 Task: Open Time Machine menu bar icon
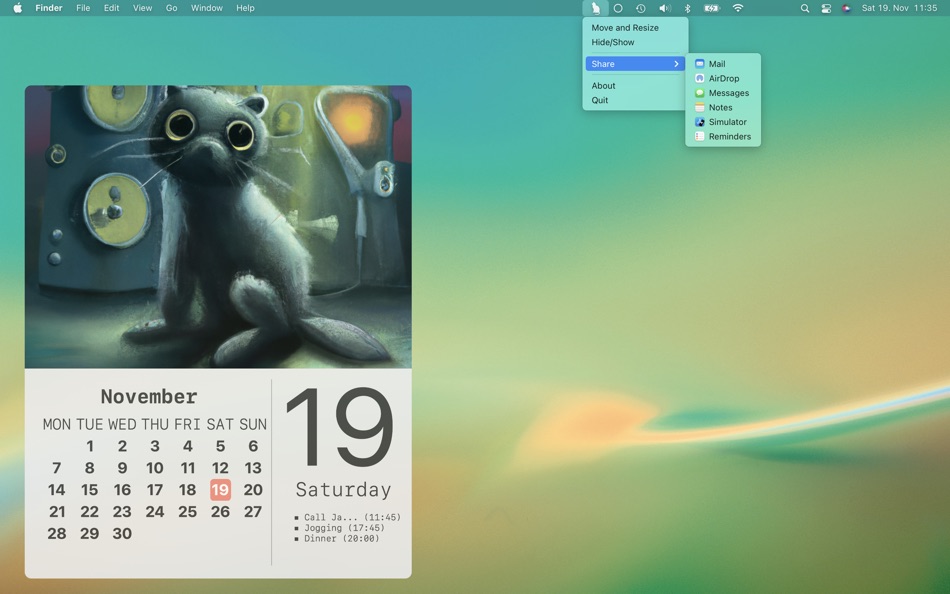640,8
